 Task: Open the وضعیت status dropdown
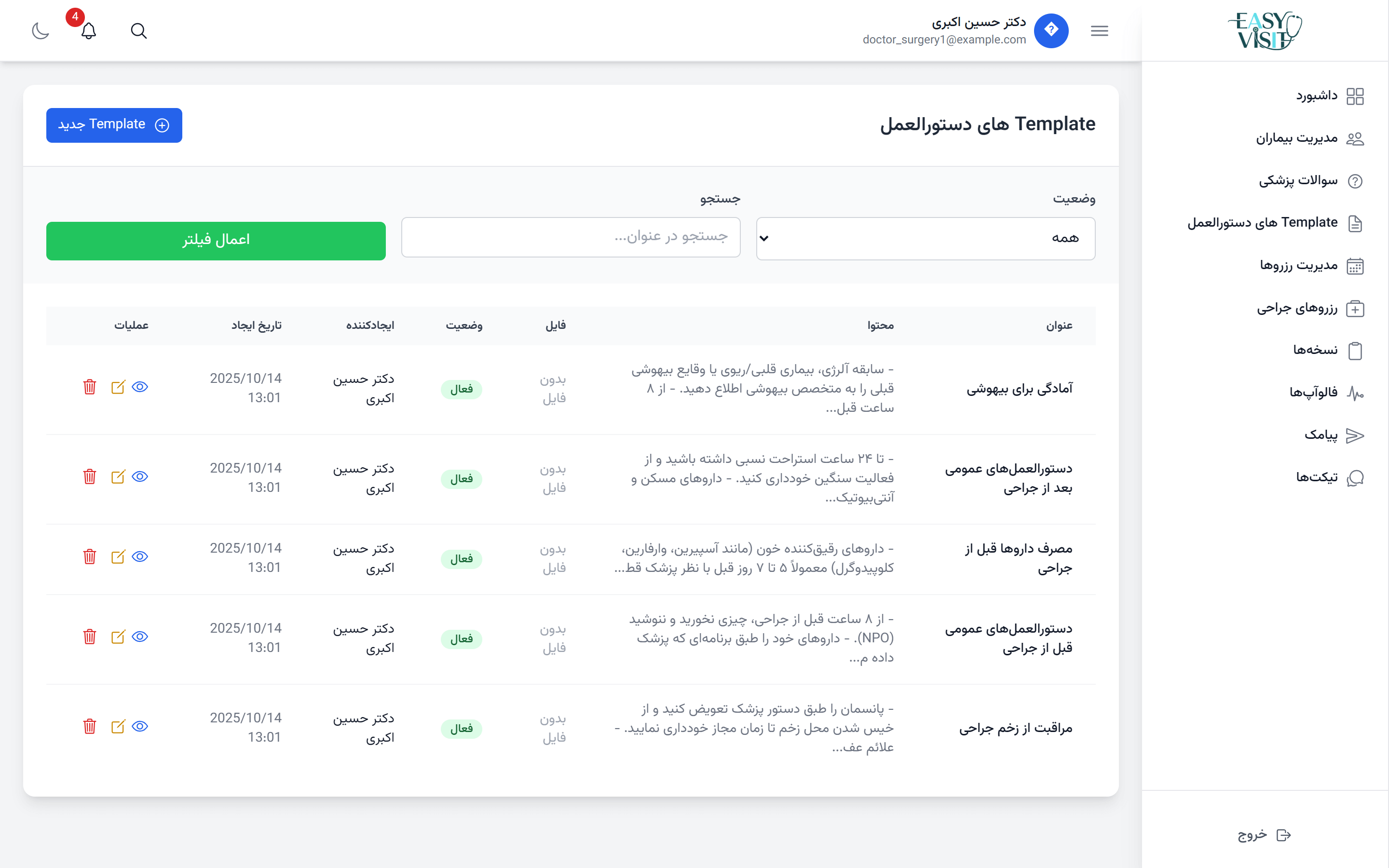pyautogui.click(x=925, y=238)
